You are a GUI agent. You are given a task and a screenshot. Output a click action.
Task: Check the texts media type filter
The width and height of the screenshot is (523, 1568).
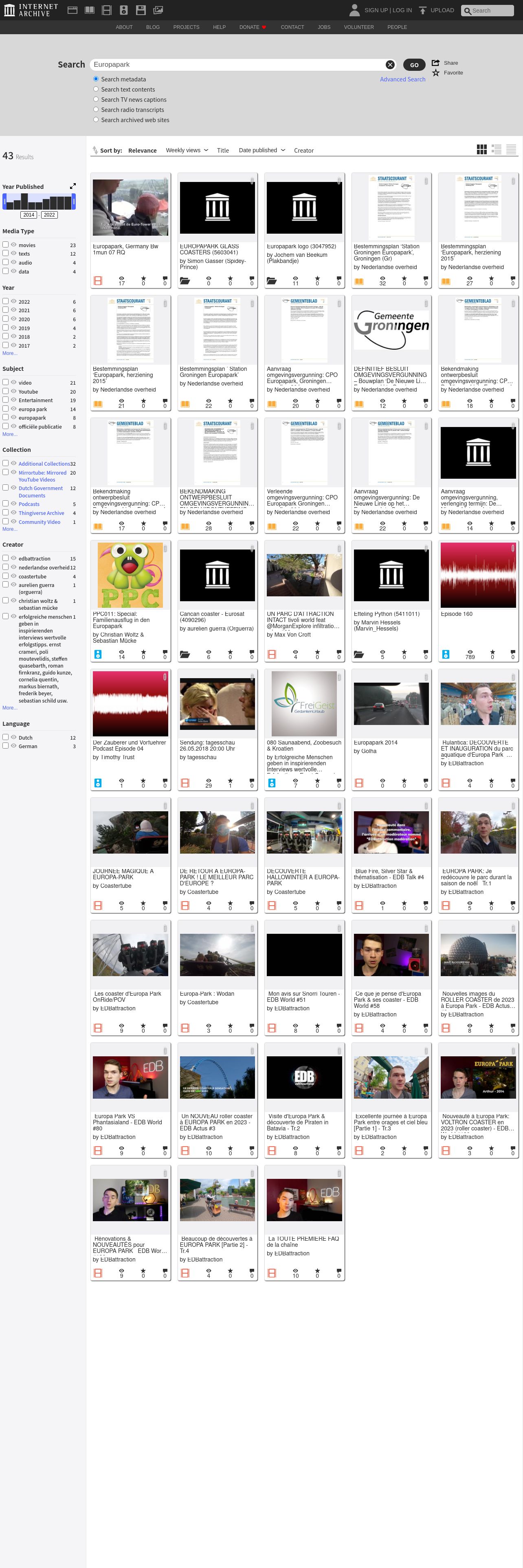5,253
